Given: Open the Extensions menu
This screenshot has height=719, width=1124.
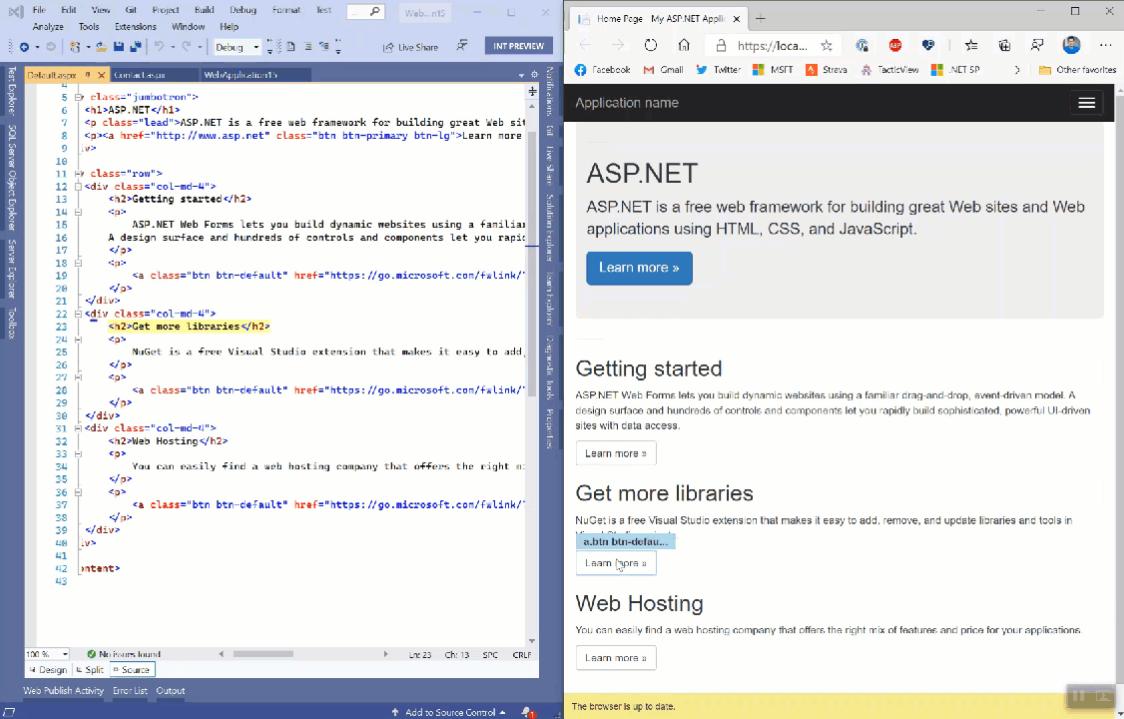Looking at the screenshot, I should (135, 27).
